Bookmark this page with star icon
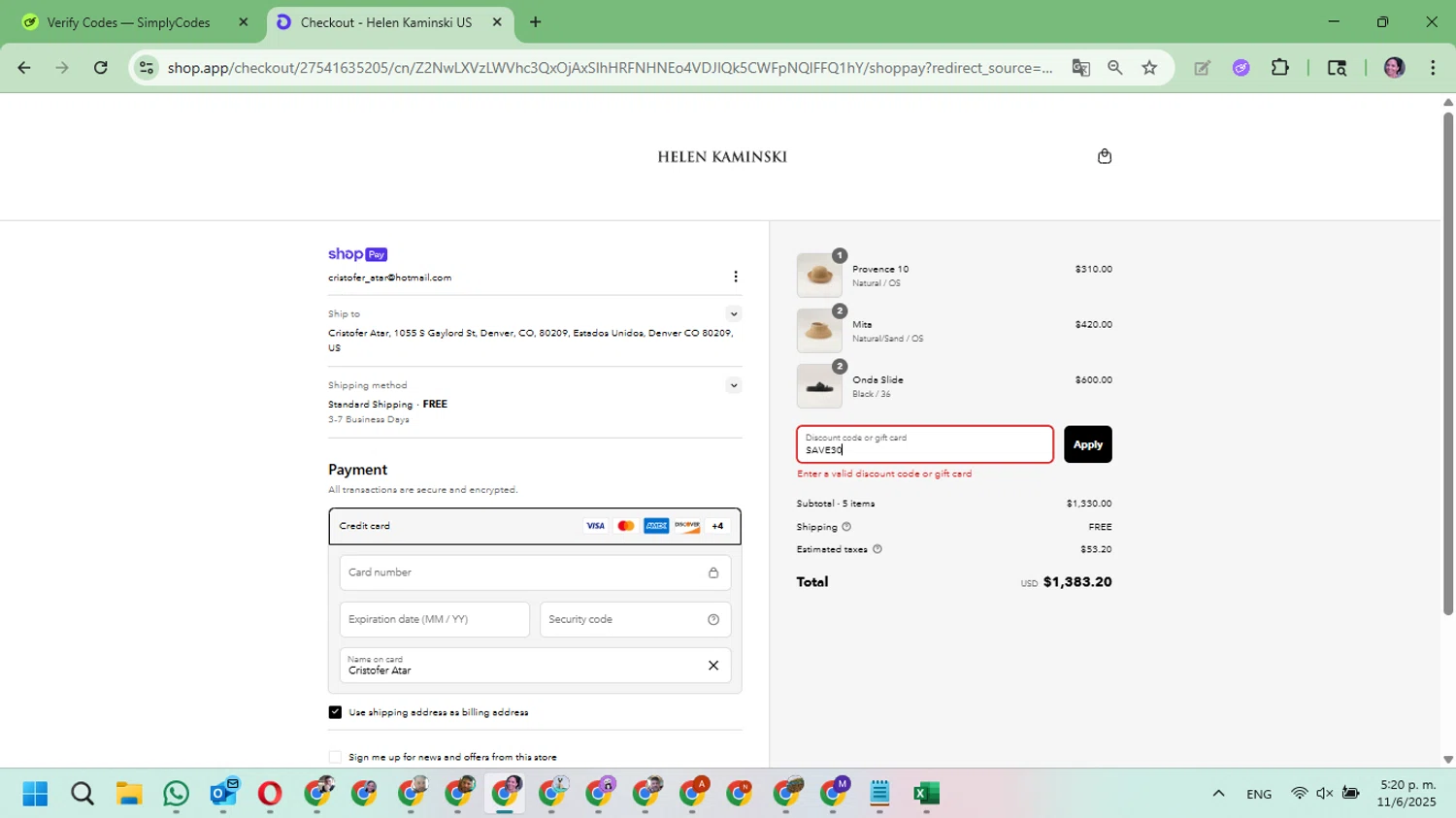The width and height of the screenshot is (1456, 818). 1149,67
